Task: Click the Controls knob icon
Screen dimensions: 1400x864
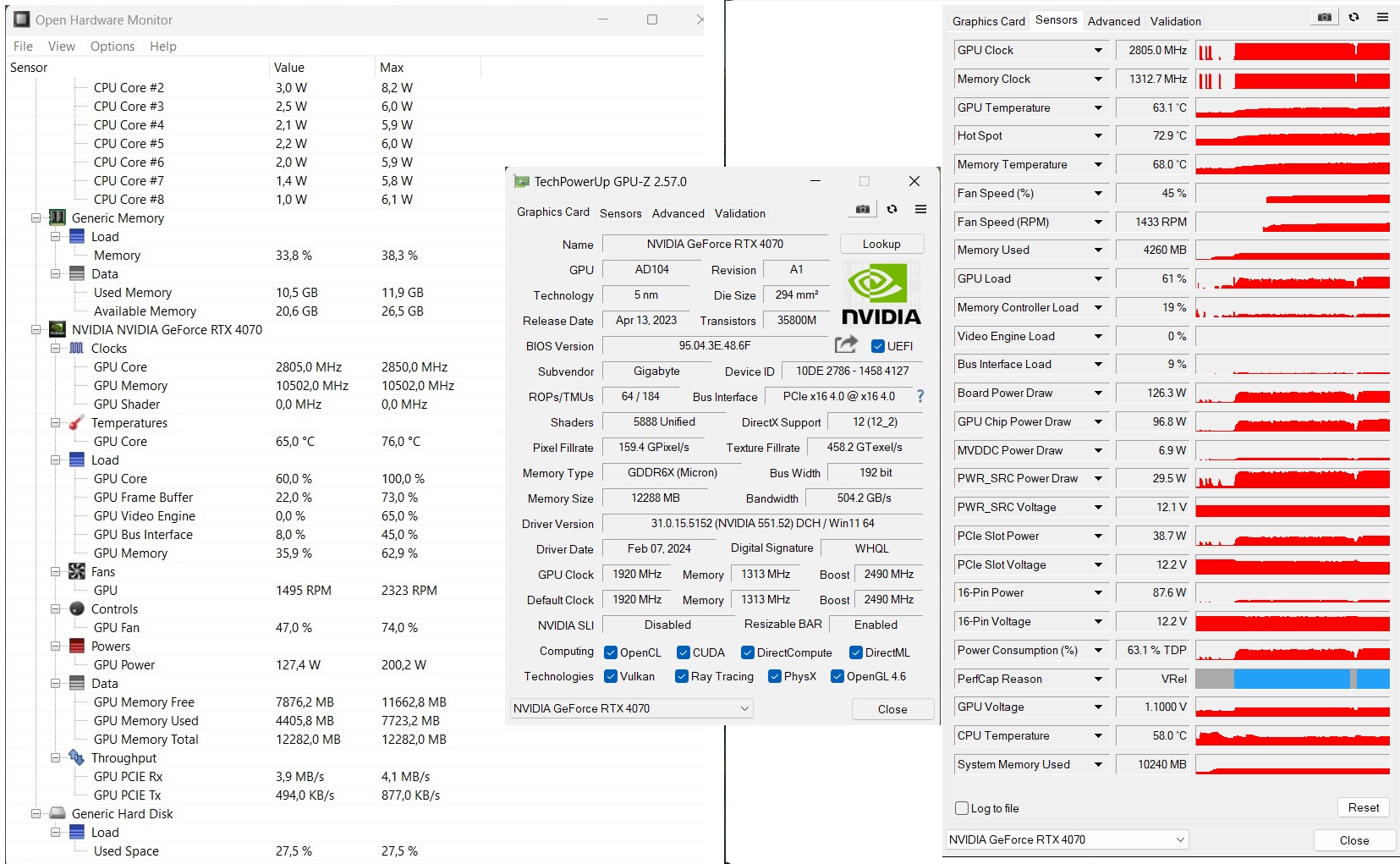Action: 77,608
